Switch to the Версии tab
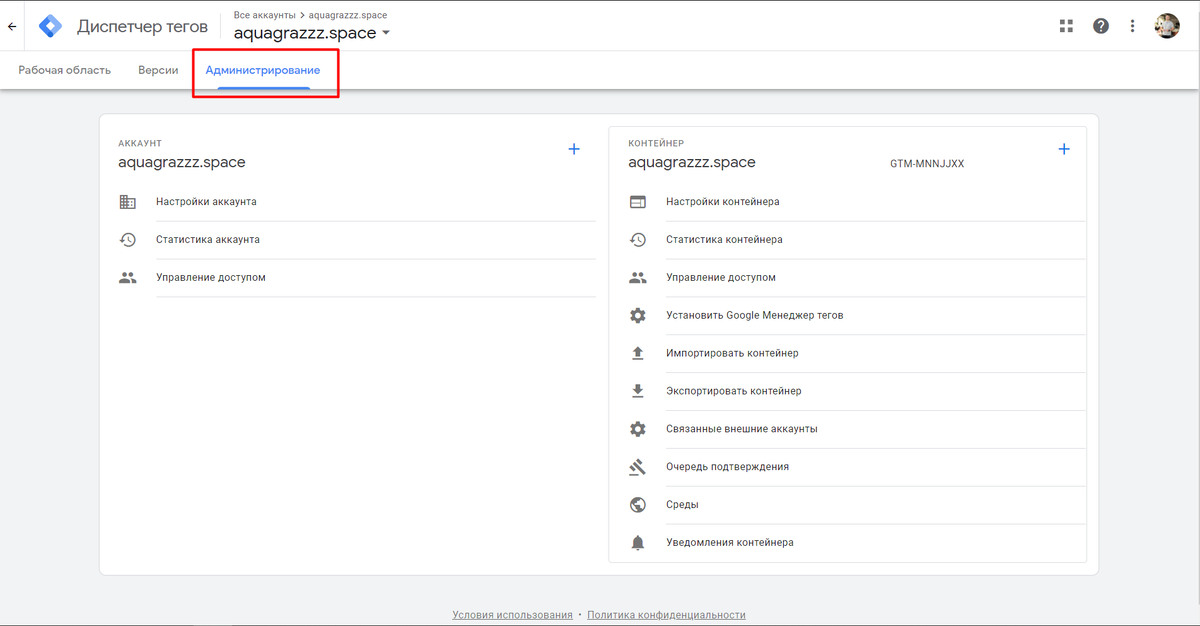The width and height of the screenshot is (1200, 626). (158, 71)
